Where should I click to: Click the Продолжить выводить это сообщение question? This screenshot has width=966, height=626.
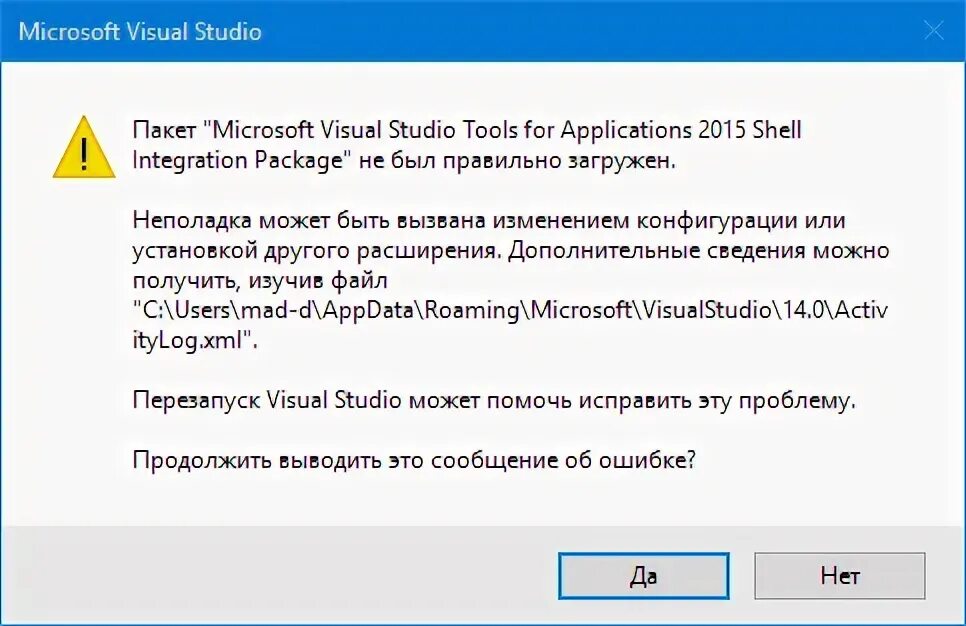click(414, 460)
